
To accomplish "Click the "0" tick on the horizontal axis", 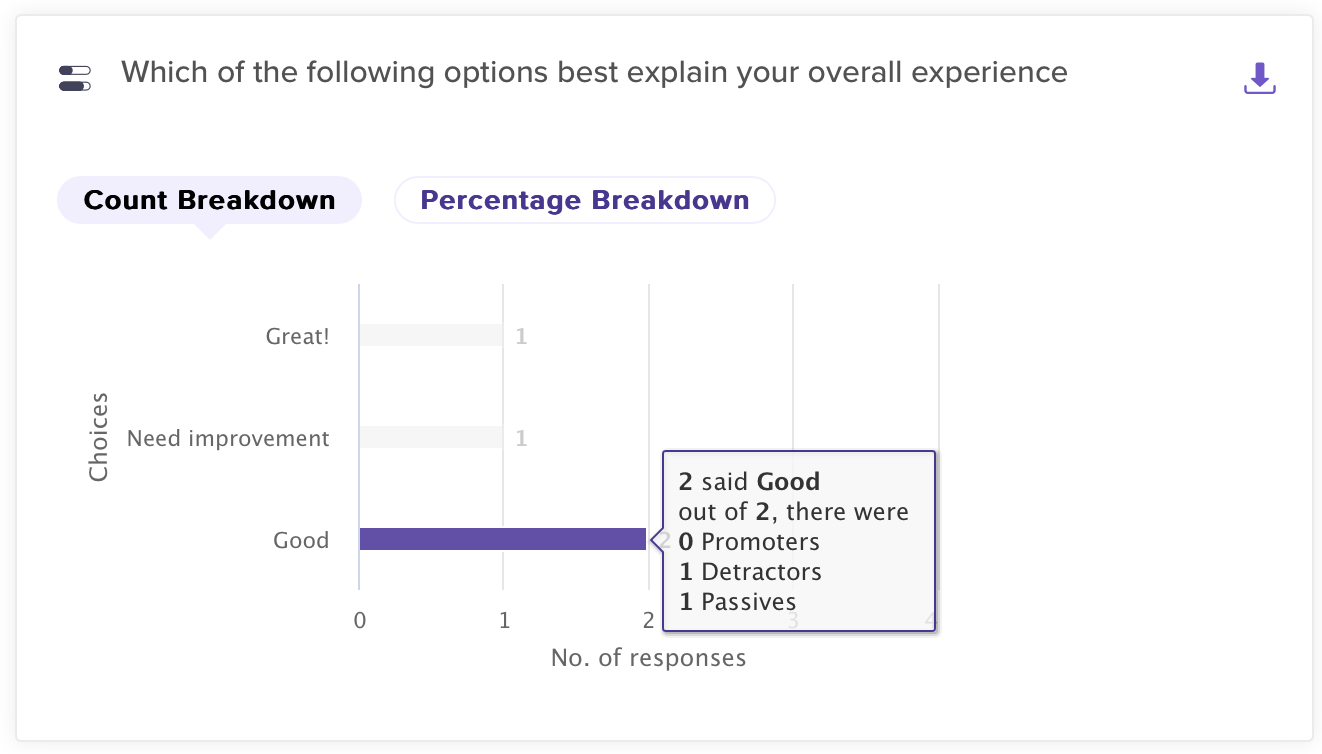I will (360, 620).
